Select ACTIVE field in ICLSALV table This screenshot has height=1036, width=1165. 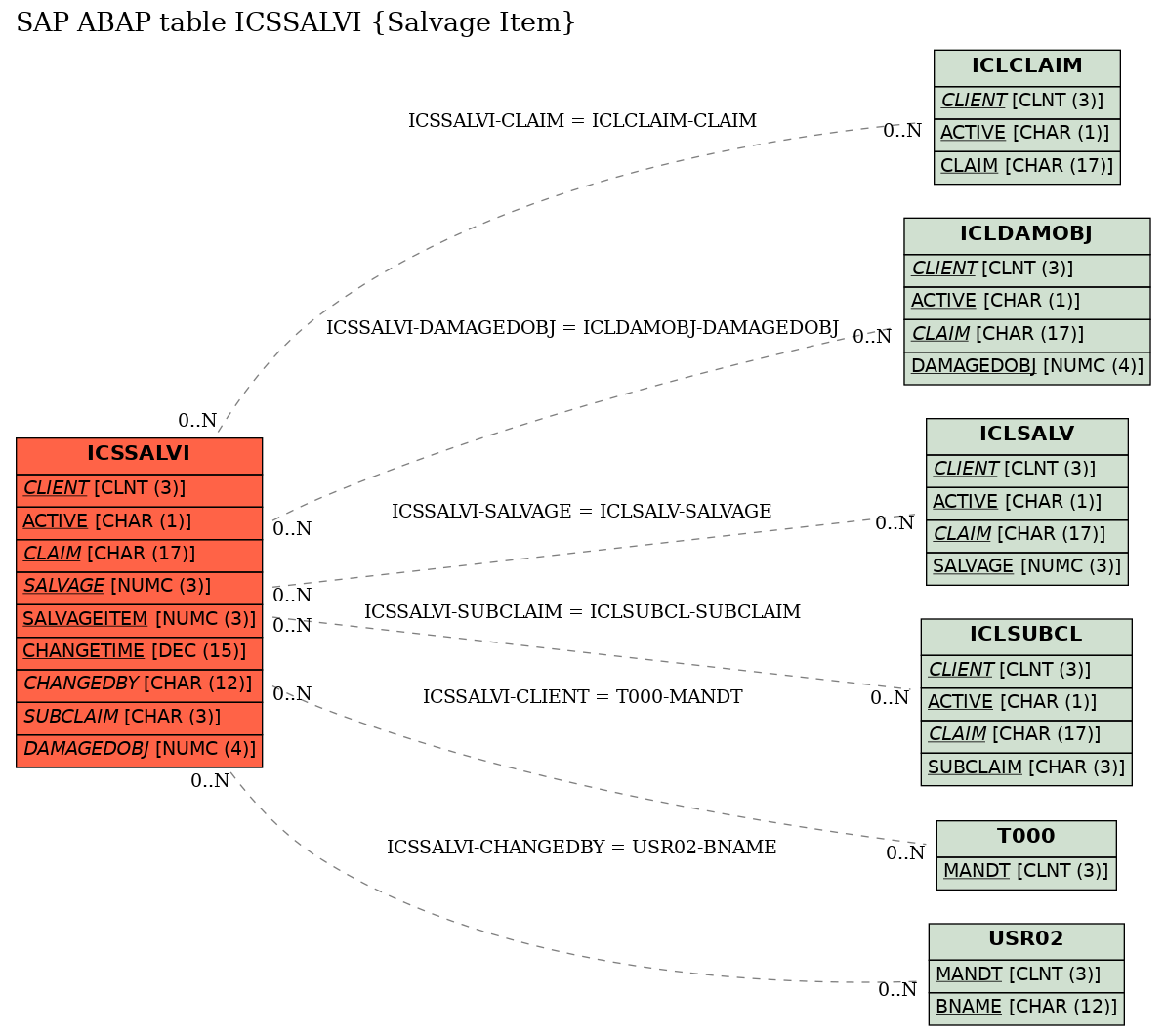tap(1026, 502)
